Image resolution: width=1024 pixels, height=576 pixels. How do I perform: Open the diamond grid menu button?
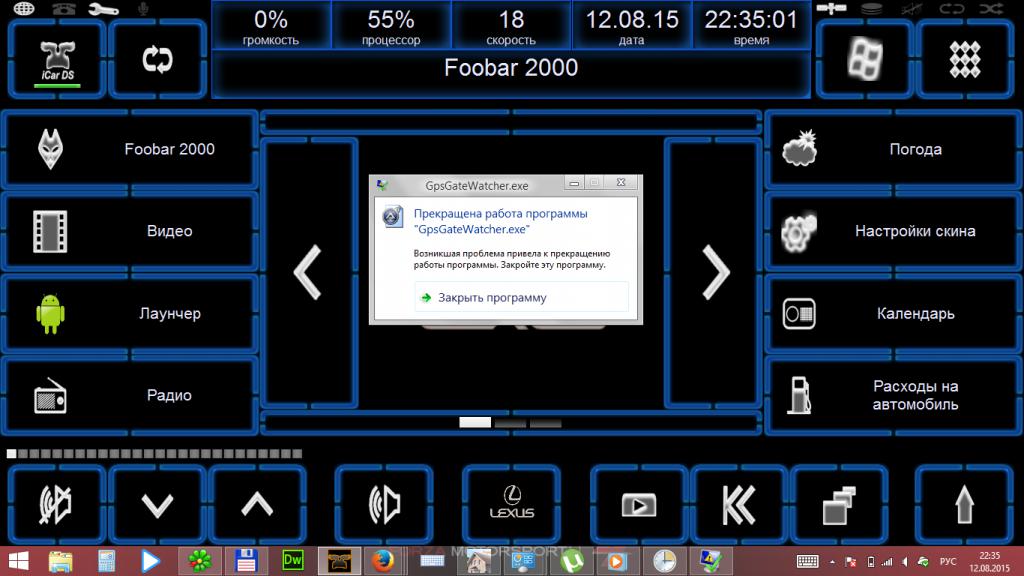point(965,59)
